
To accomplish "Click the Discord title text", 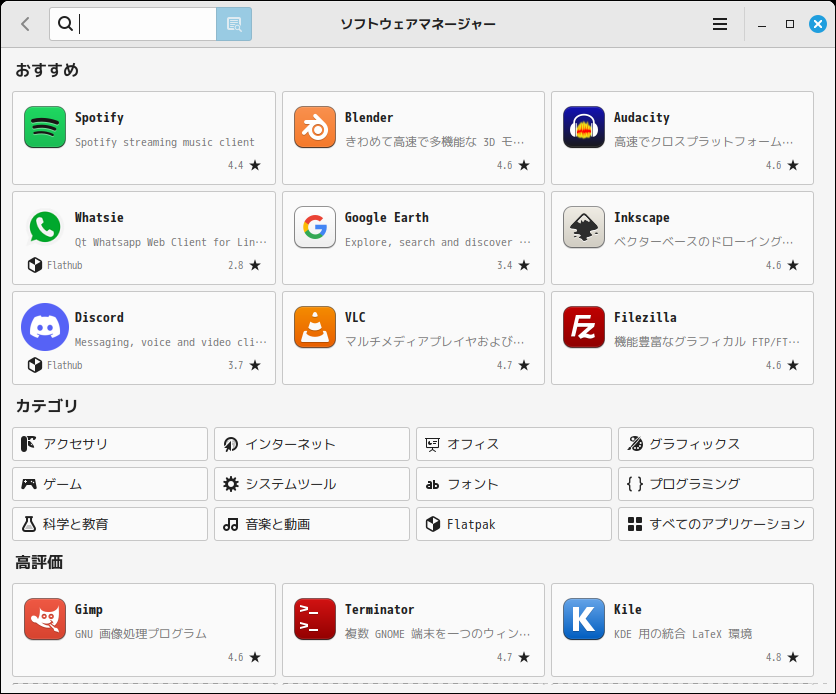I will (99, 317).
